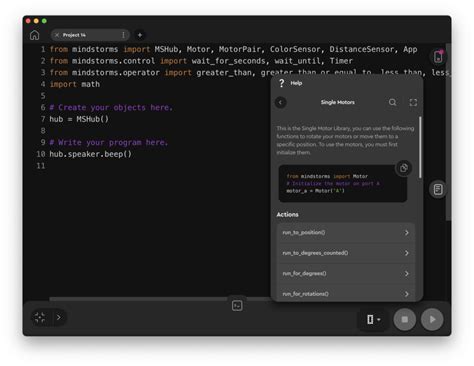
Task: Stop the running program
Action: coord(405,319)
